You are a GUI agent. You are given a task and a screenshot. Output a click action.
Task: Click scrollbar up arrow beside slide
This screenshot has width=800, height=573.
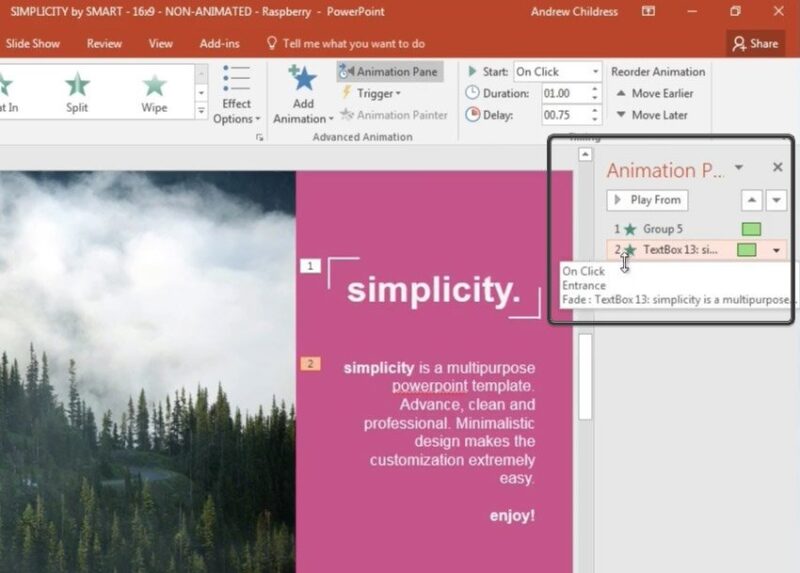pos(585,154)
